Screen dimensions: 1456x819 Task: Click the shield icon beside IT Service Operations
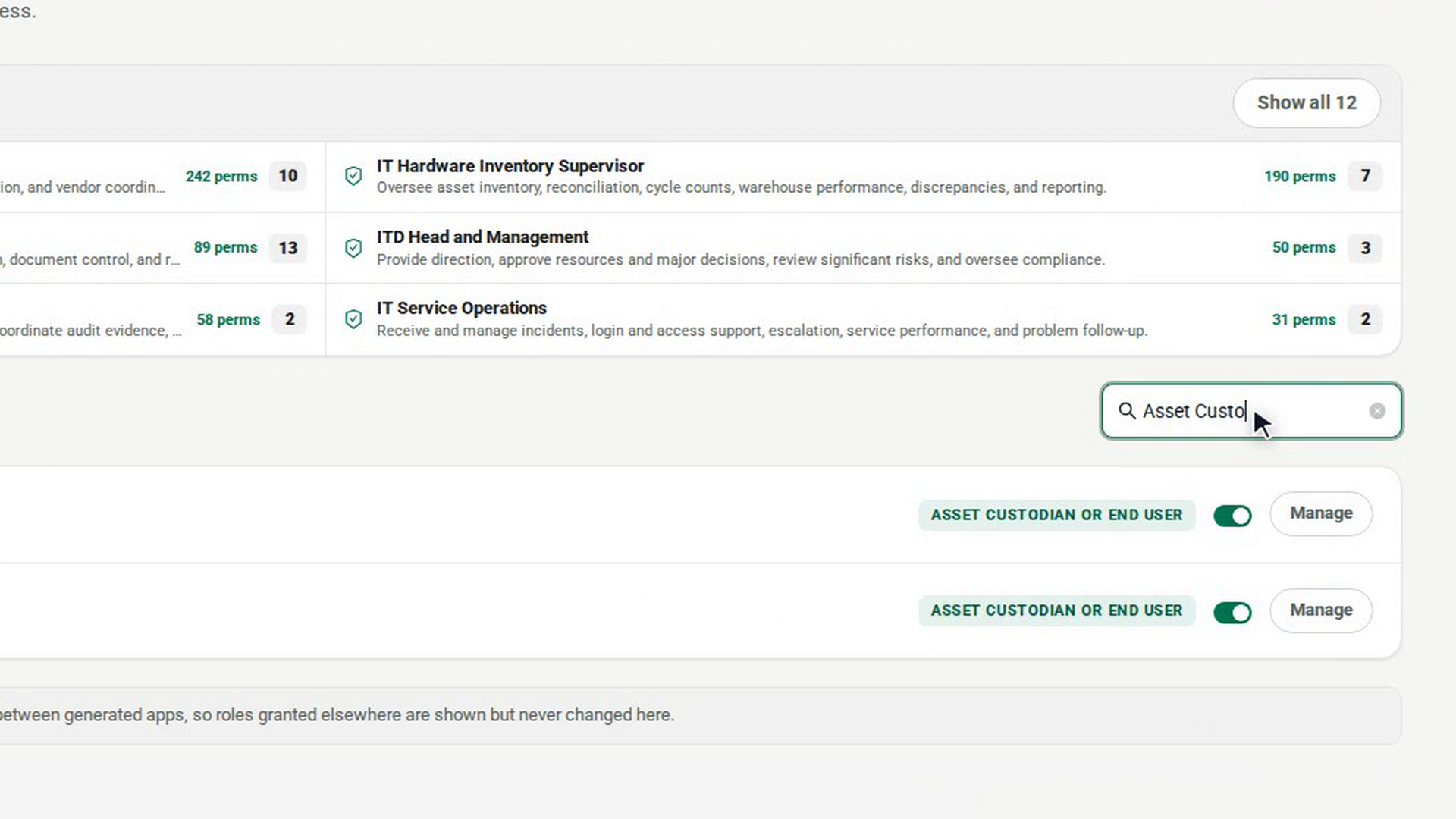[x=353, y=319]
